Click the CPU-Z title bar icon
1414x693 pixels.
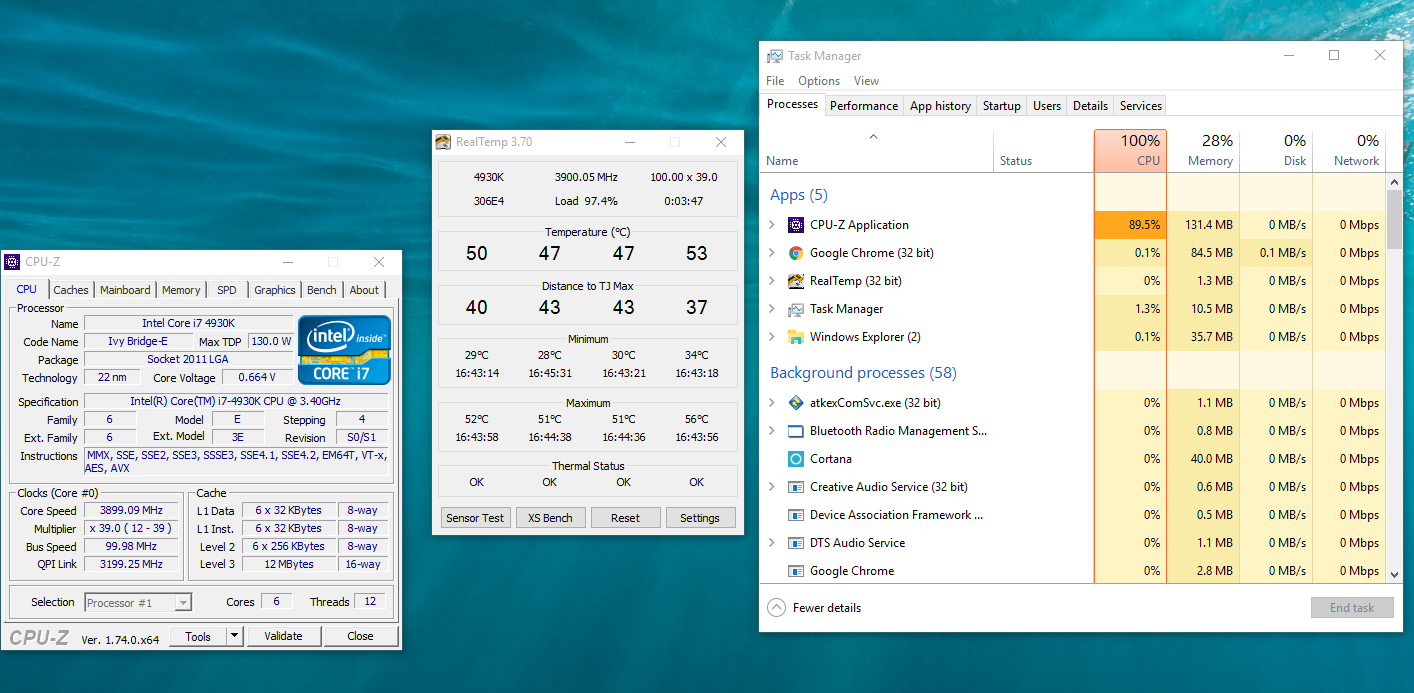tap(12, 262)
